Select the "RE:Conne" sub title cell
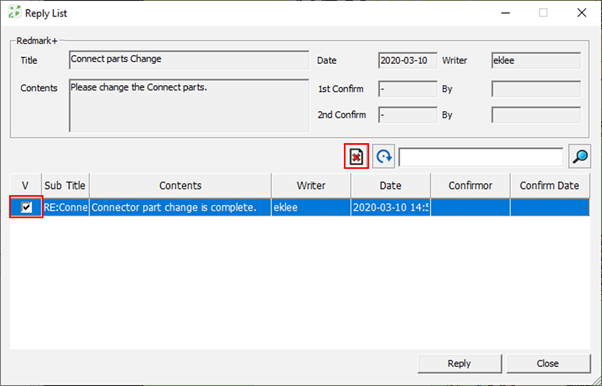 [66, 207]
